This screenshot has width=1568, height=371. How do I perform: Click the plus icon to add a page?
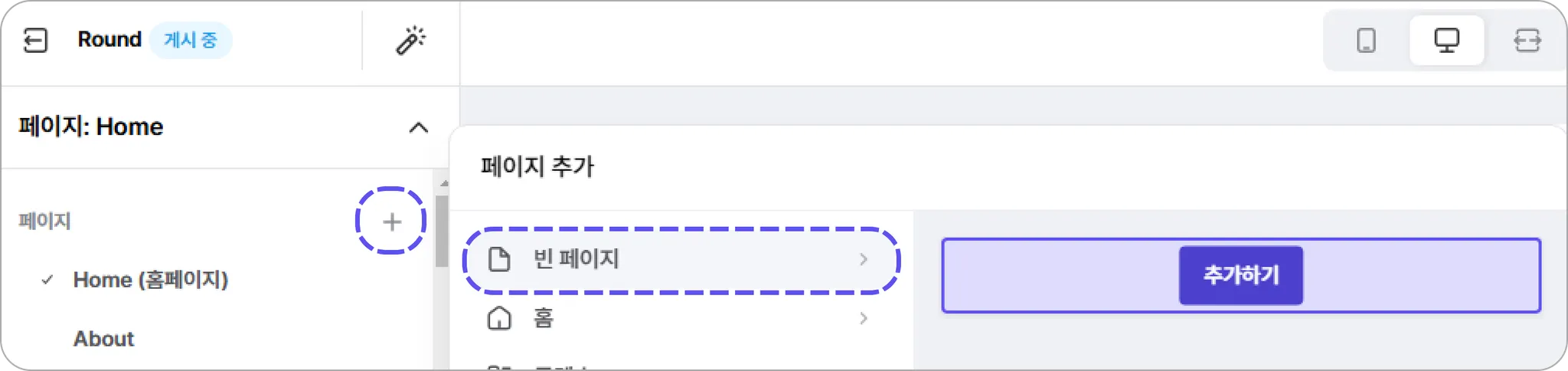[391, 222]
